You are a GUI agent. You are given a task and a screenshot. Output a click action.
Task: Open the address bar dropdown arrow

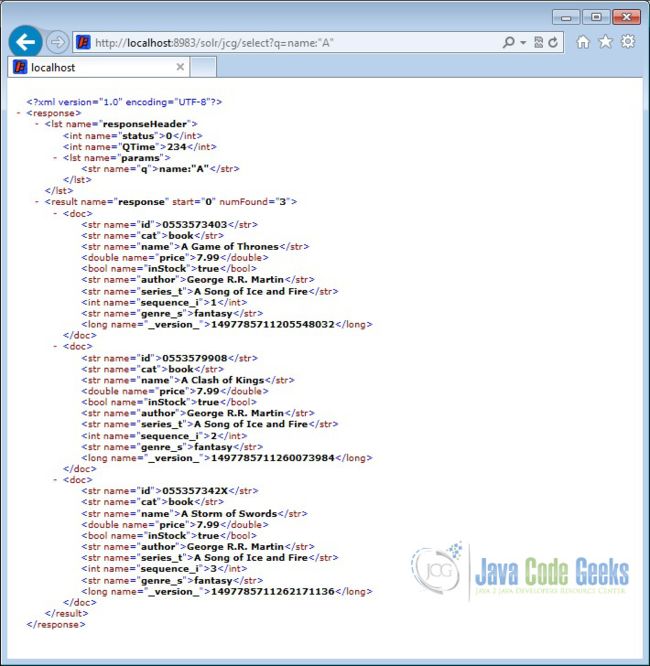[523, 42]
